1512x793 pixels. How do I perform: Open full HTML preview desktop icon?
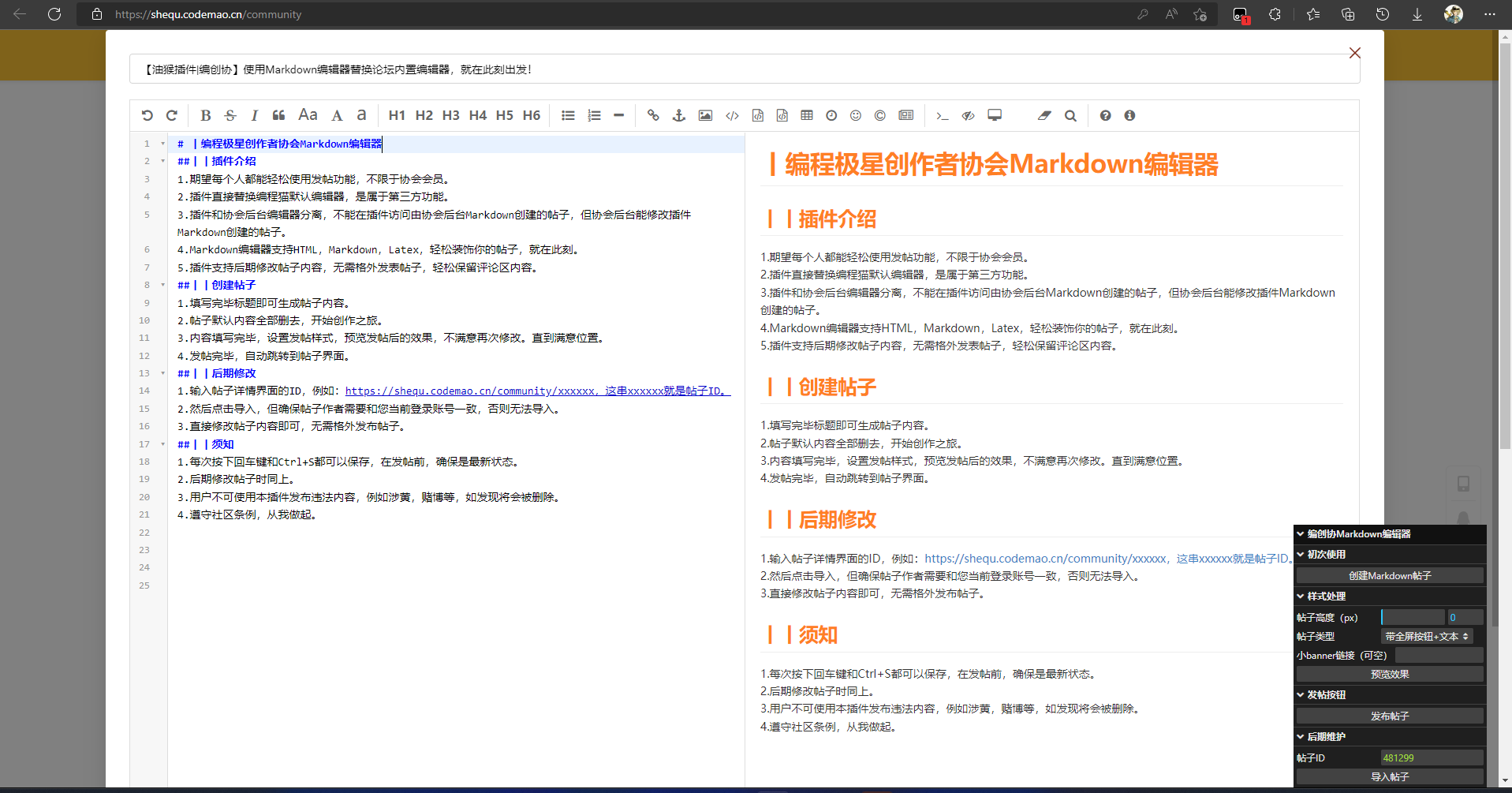tap(995, 115)
